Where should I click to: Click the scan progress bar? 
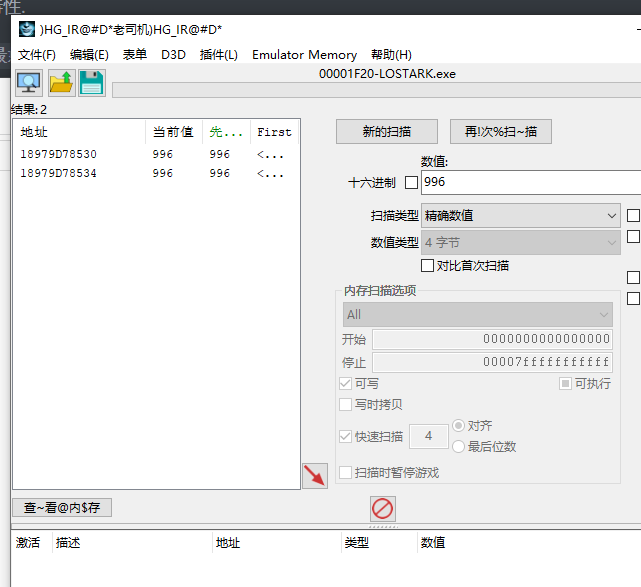pos(377,90)
